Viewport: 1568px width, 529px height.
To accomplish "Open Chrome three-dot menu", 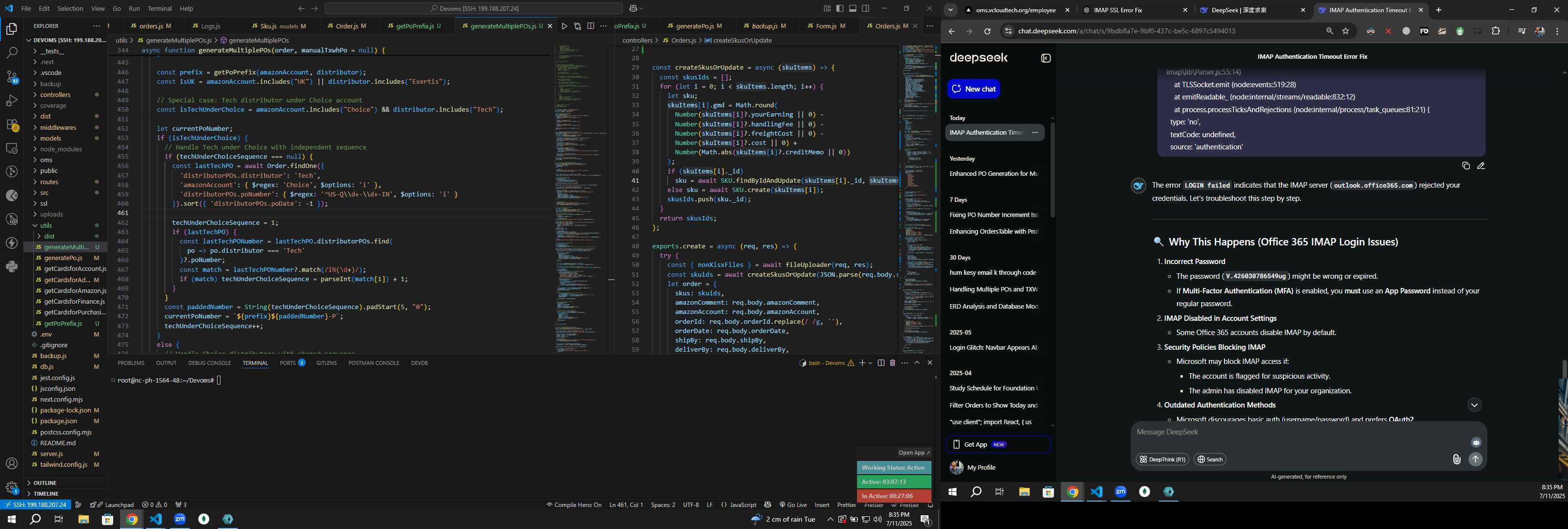I will 1557,31.
